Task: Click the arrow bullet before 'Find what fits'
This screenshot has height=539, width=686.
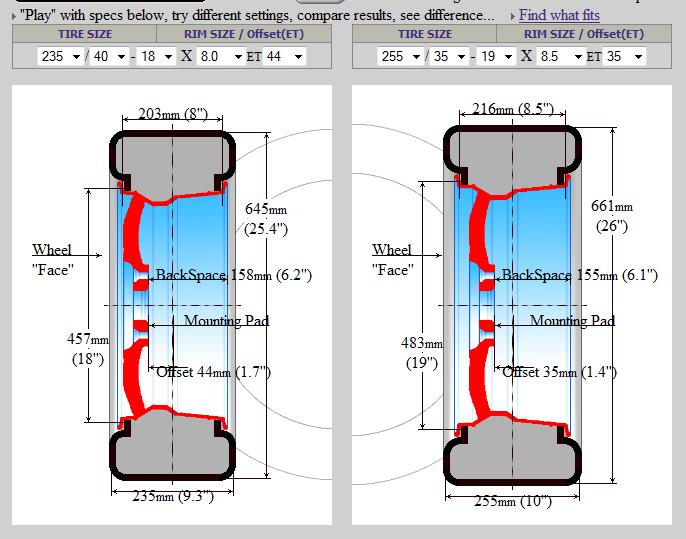Action: pyautogui.click(x=512, y=16)
